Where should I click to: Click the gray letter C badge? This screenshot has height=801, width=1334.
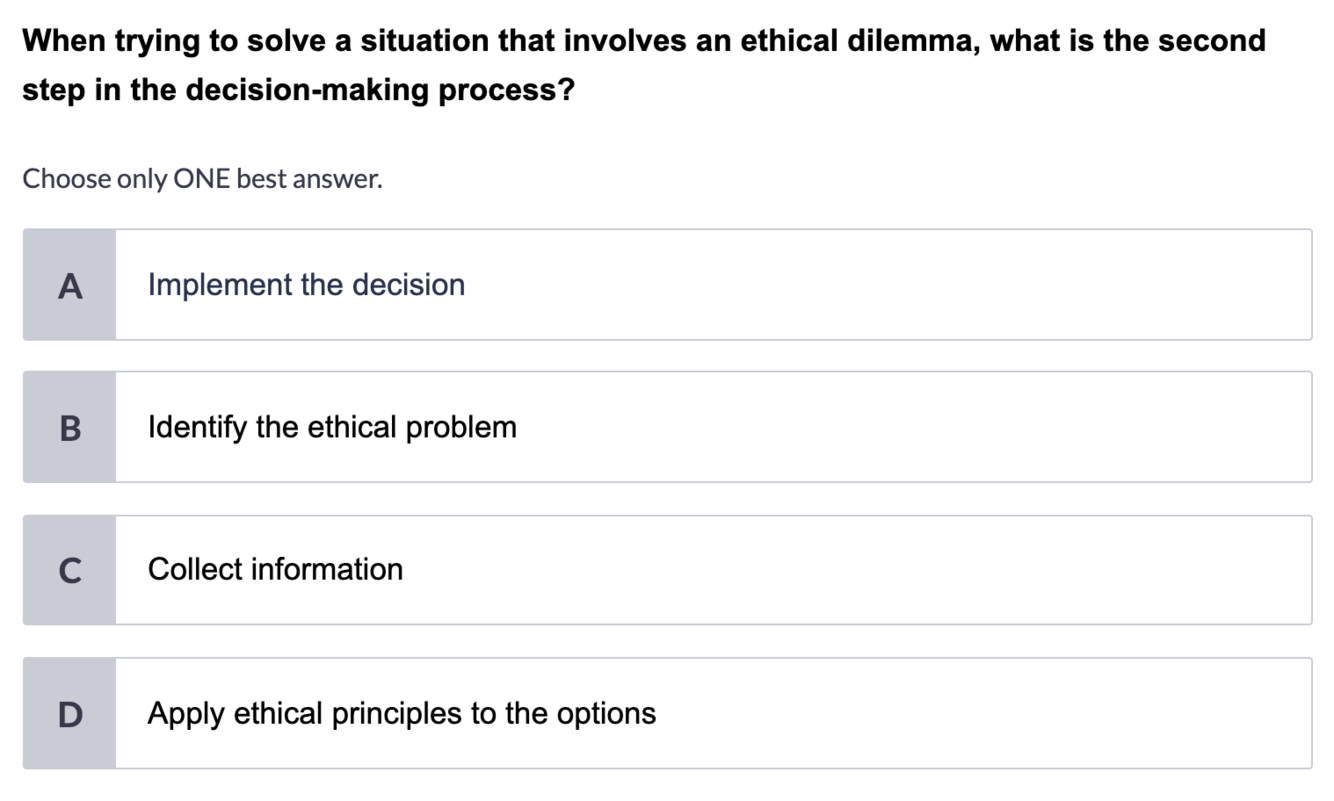[69, 570]
